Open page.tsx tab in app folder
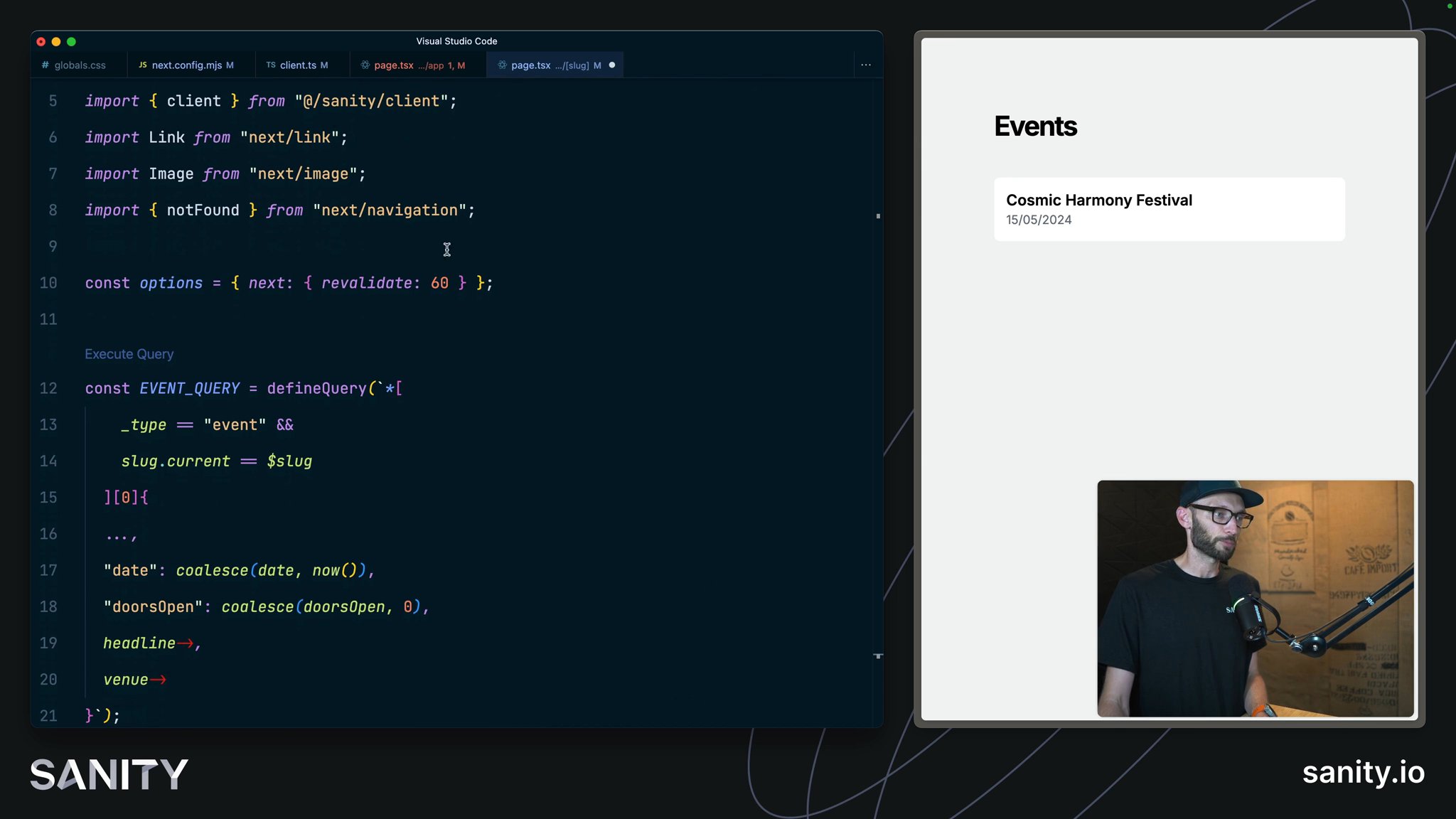The width and height of the screenshot is (1456, 819). pos(419,65)
